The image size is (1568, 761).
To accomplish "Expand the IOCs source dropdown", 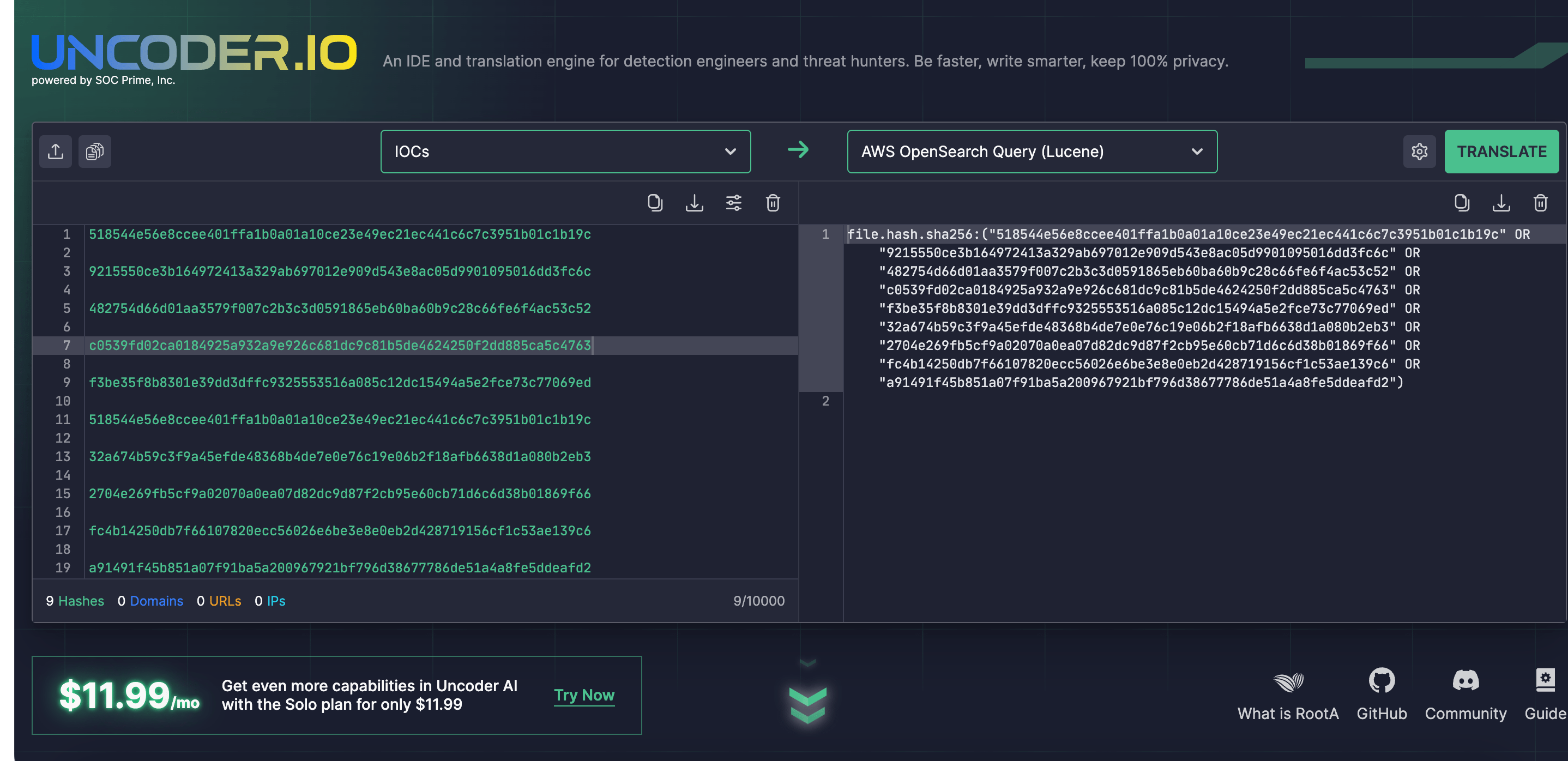I will click(x=565, y=151).
